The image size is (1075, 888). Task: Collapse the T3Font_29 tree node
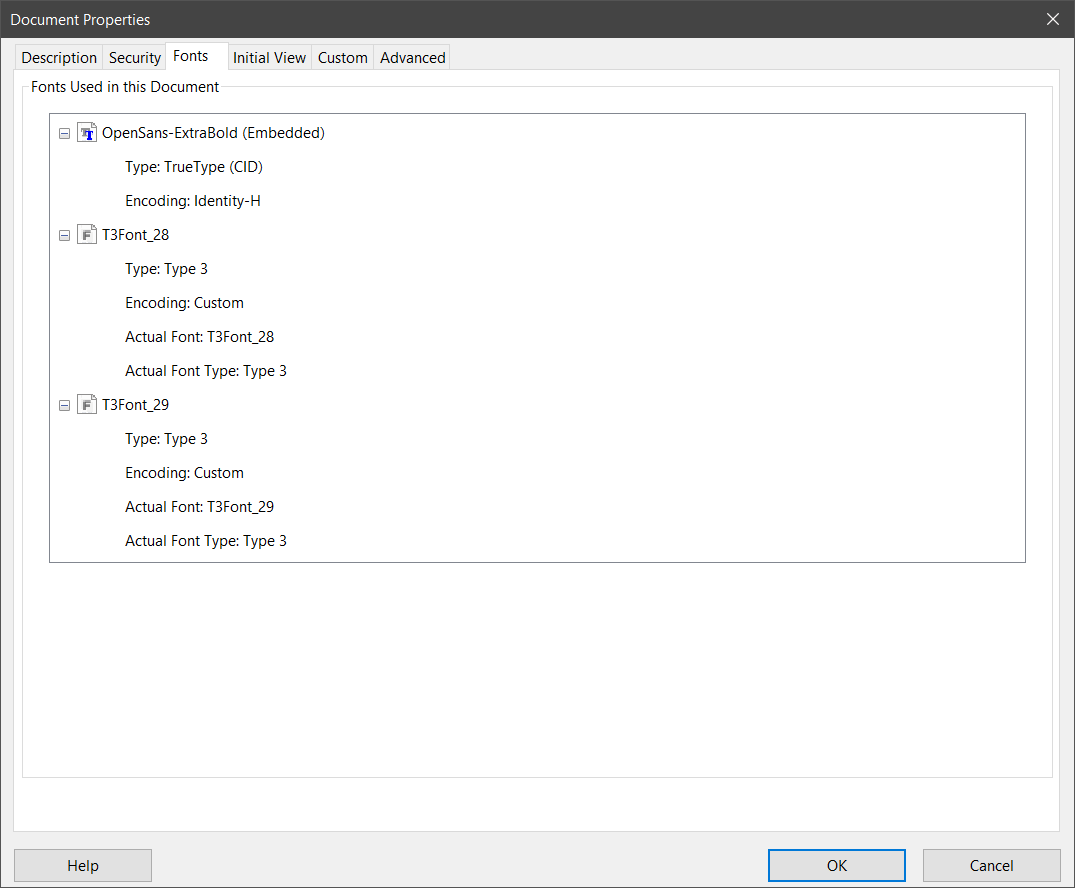pyautogui.click(x=64, y=406)
